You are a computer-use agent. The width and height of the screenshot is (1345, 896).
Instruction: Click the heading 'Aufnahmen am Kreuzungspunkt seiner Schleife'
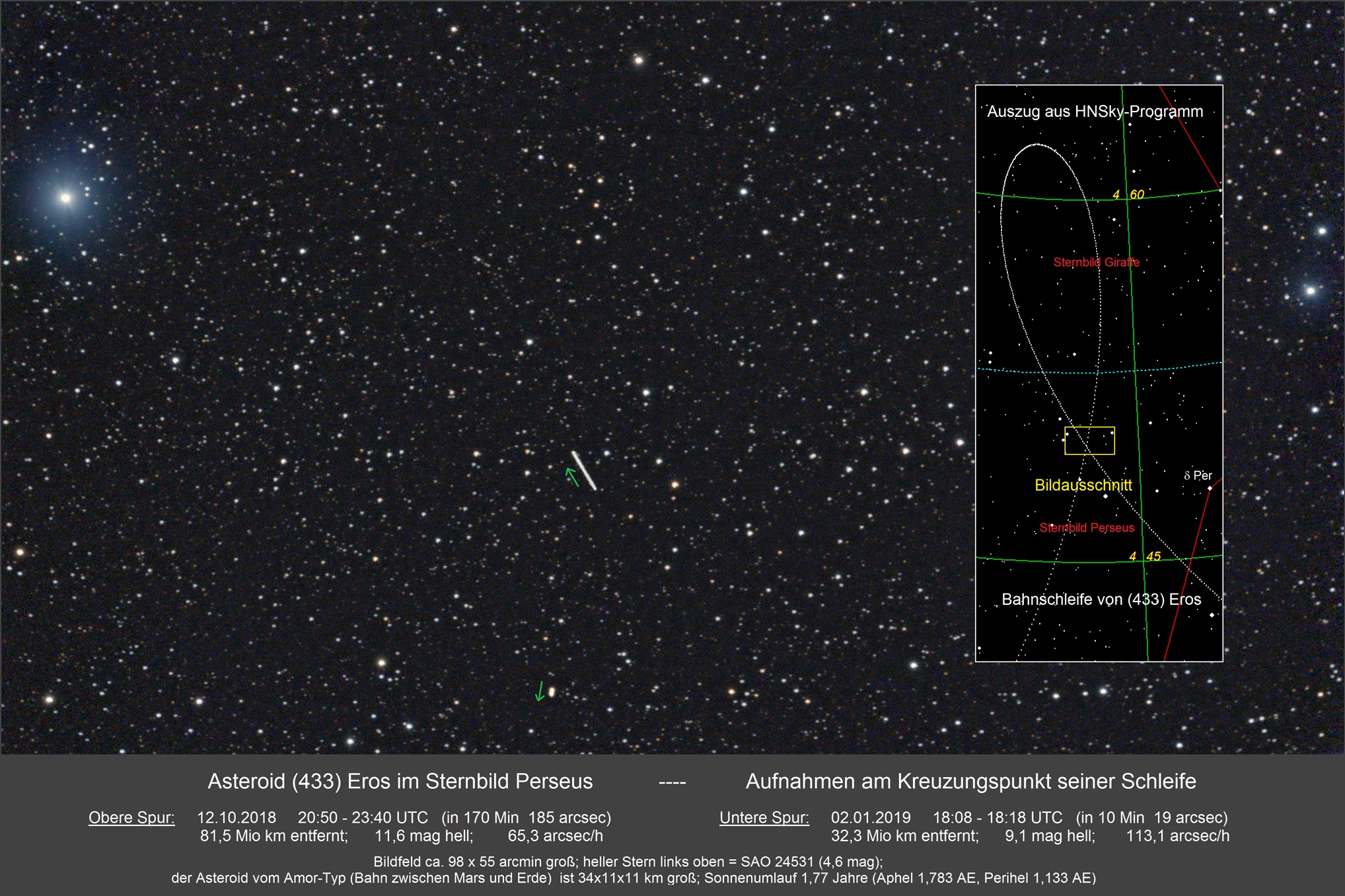[970, 781]
